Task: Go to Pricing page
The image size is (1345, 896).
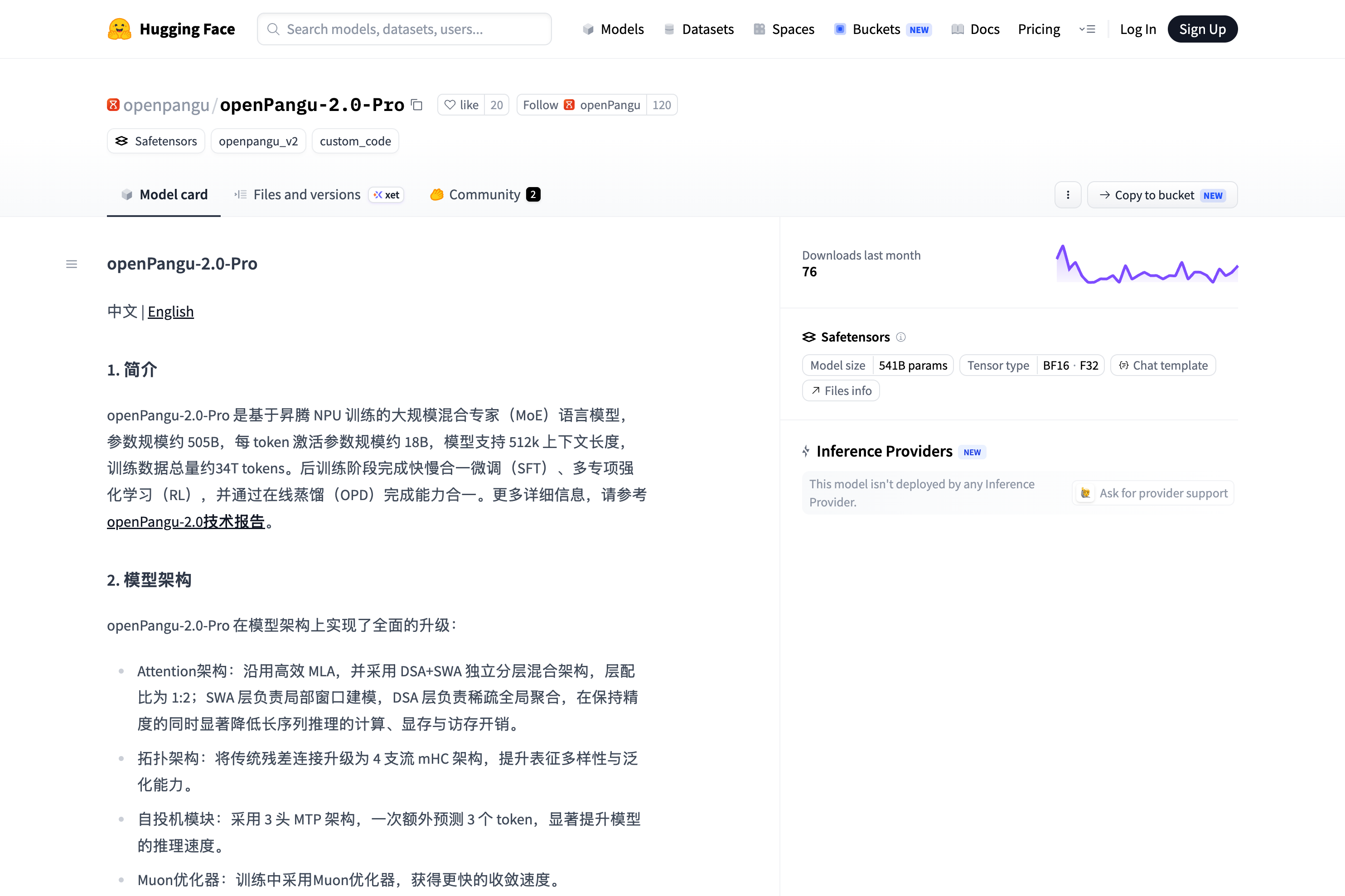Action: coord(1039,29)
